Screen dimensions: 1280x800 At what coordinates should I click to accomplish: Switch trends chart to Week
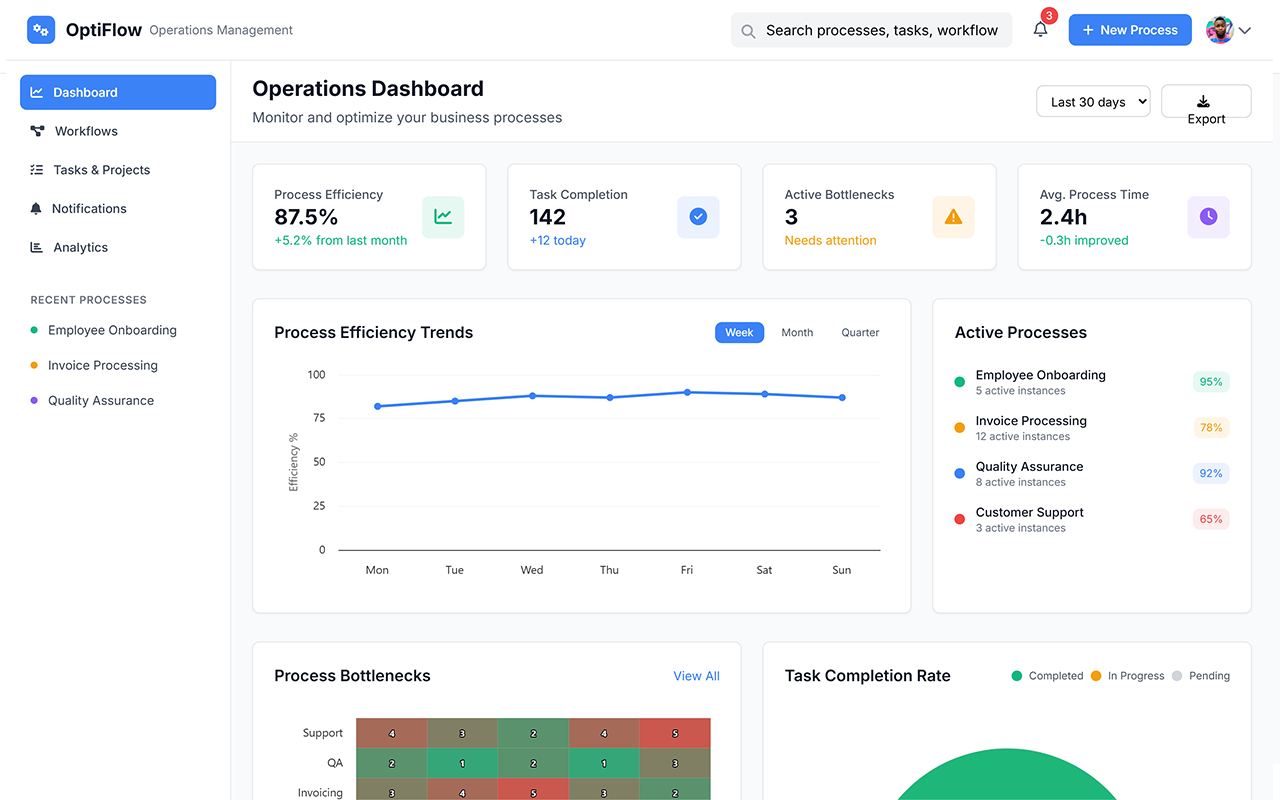[739, 333]
